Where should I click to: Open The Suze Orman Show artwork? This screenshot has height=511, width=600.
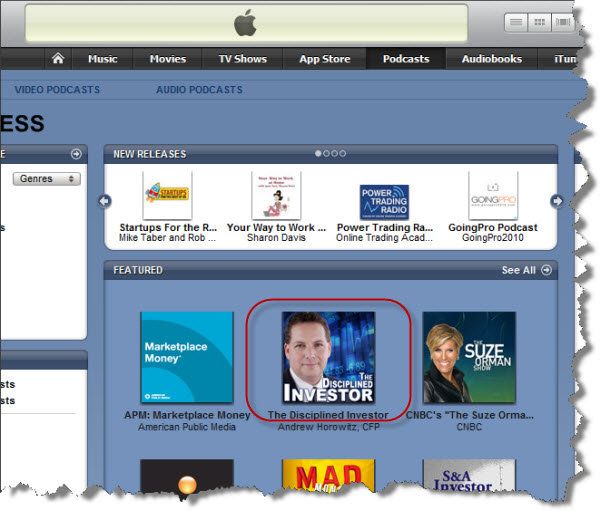tap(469, 357)
